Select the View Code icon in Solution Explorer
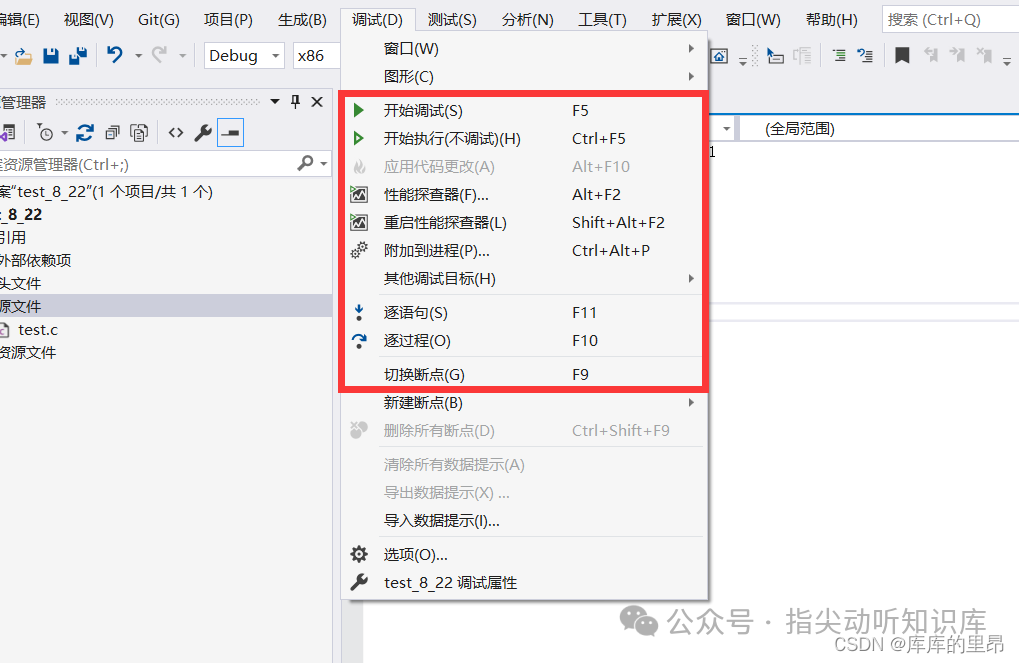Viewport: 1019px width, 663px height. point(176,131)
